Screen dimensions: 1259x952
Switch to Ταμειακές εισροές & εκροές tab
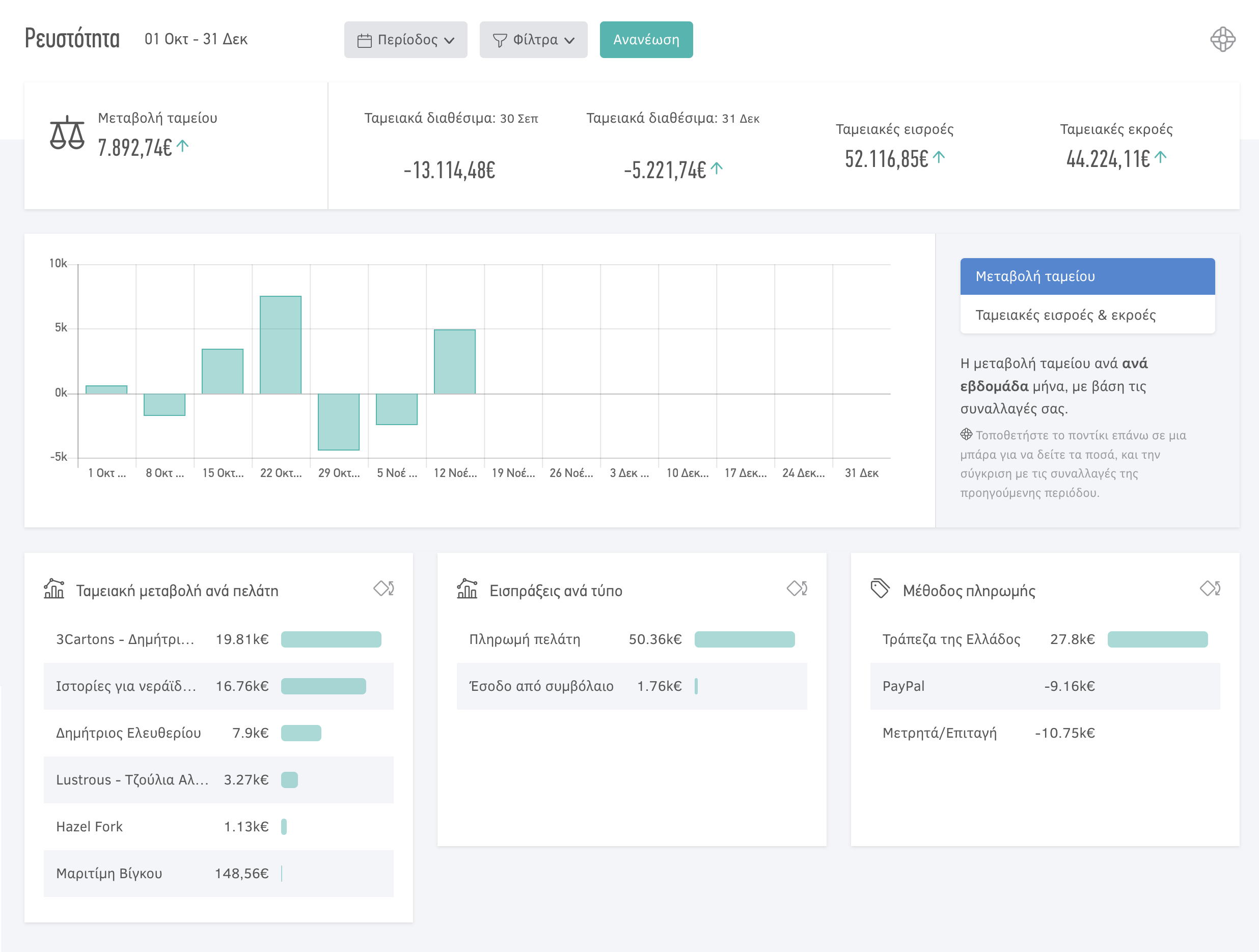(x=1087, y=315)
